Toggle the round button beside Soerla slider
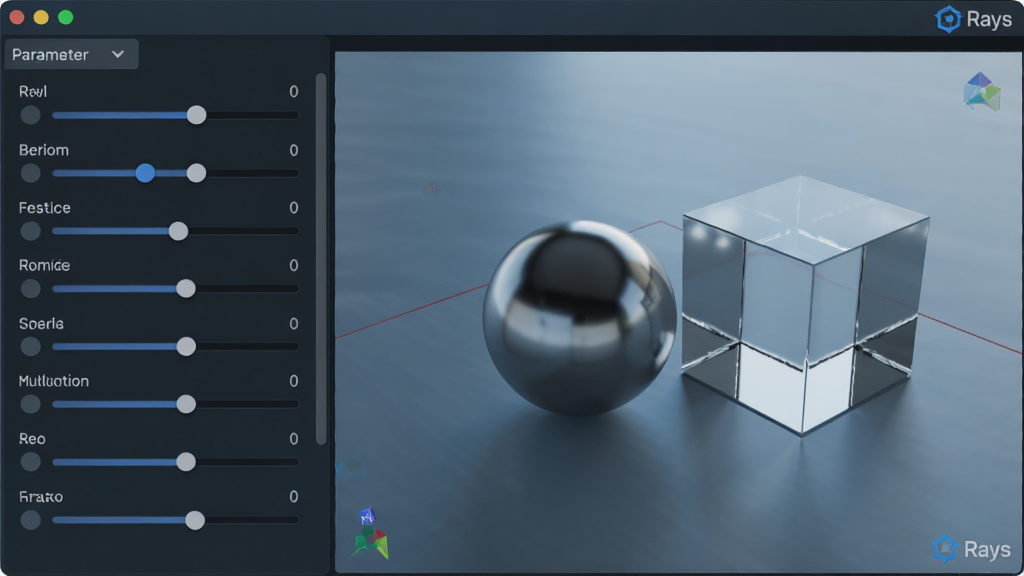Viewport: 1024px width, 576px height. [30, 347]
